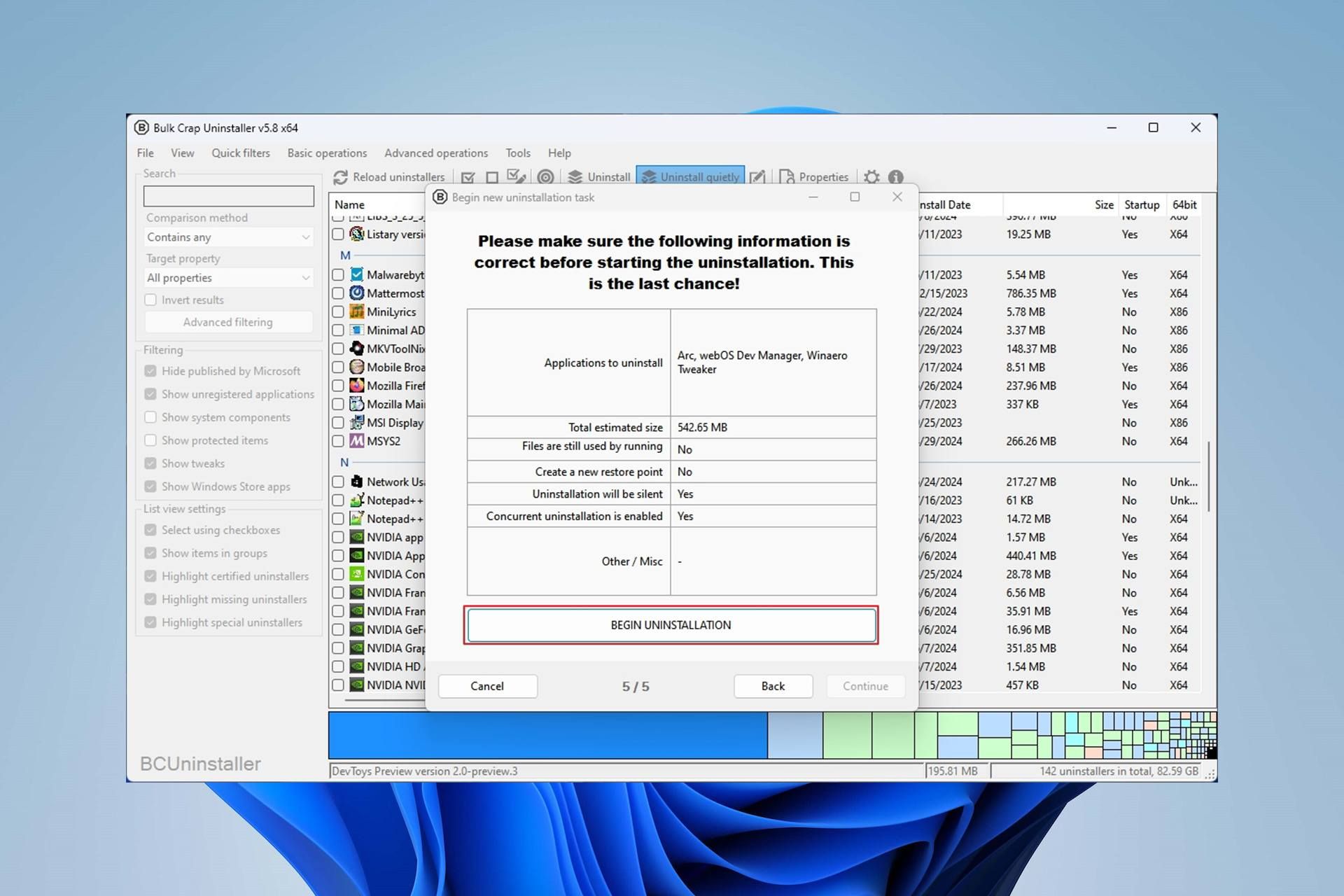
Task: Open Properties from the toolbar
Action: point(813,177)
